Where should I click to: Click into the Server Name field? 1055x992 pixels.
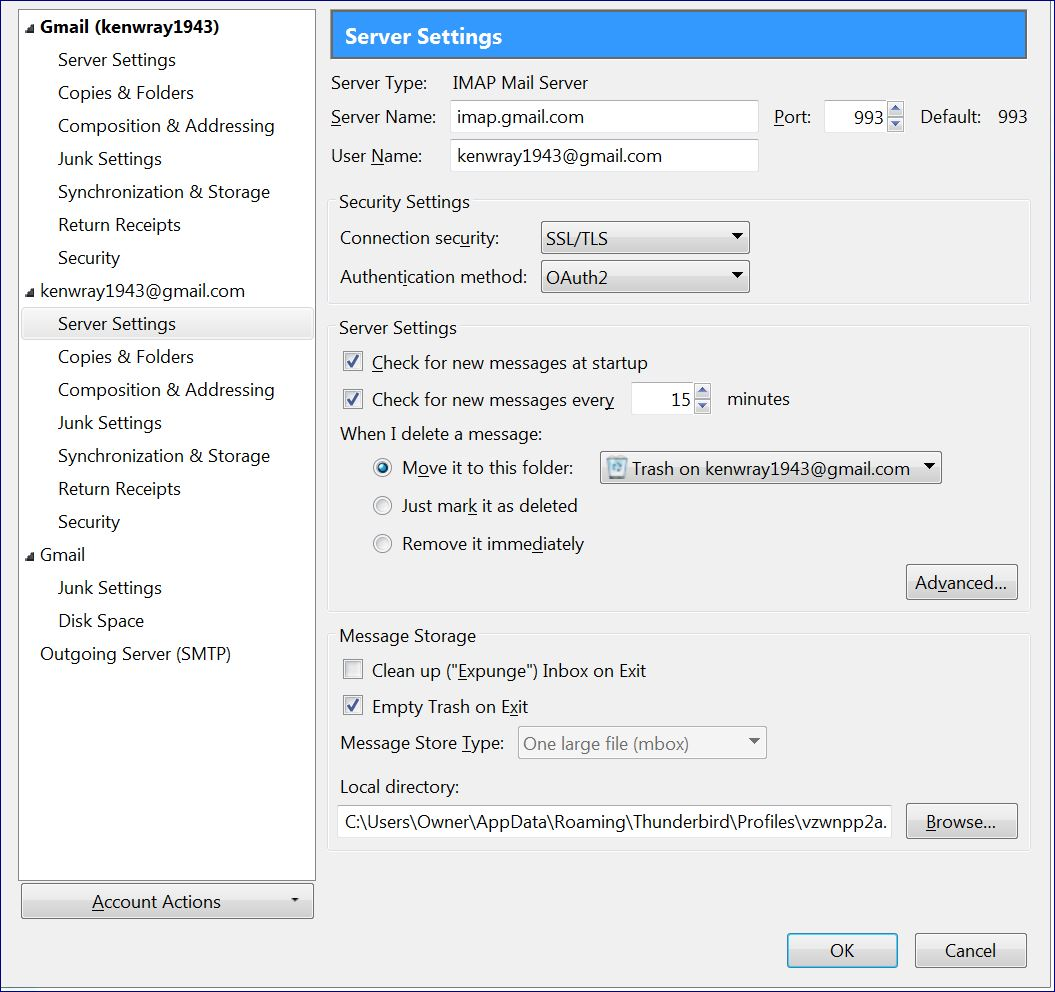tap(604, 117)
